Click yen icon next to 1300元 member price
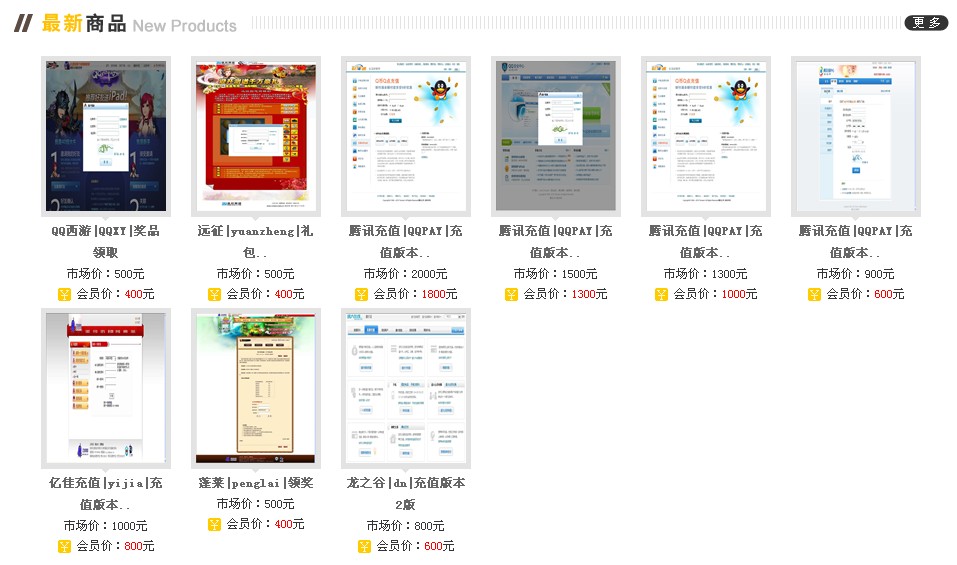Screen dimensions: 957x565 (511, 294)
